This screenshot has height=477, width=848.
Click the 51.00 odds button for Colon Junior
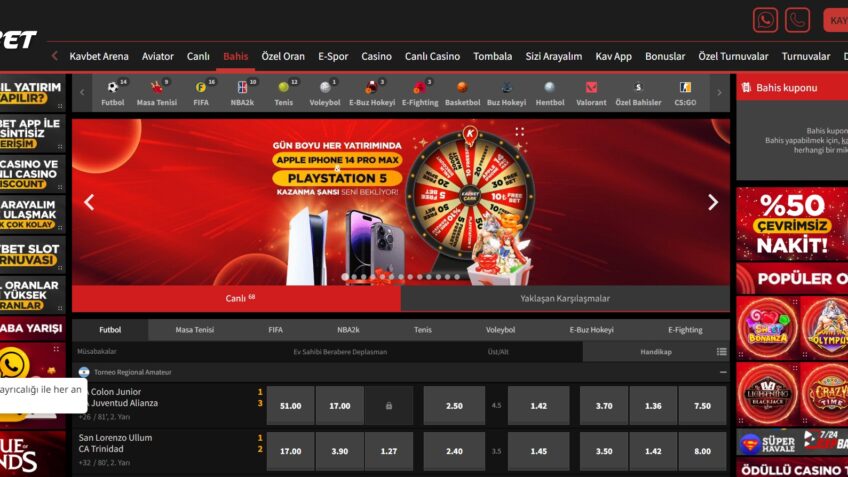tap(290, 406)
